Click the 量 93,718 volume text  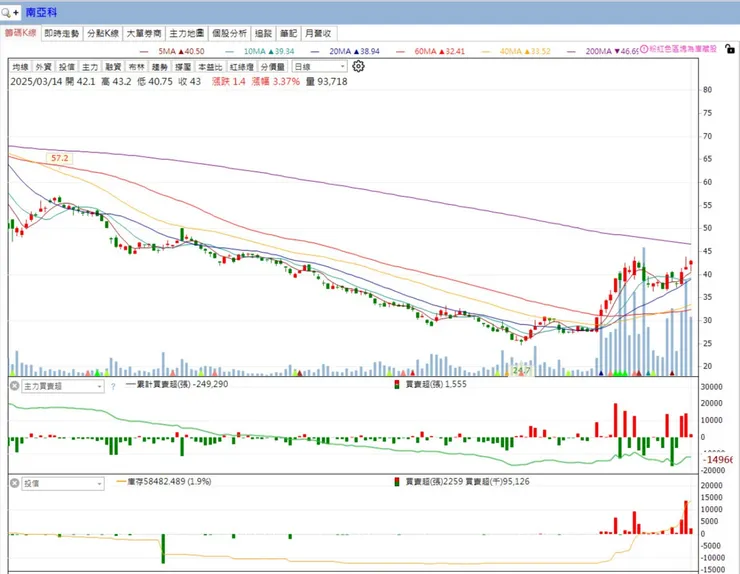[327, 81]
